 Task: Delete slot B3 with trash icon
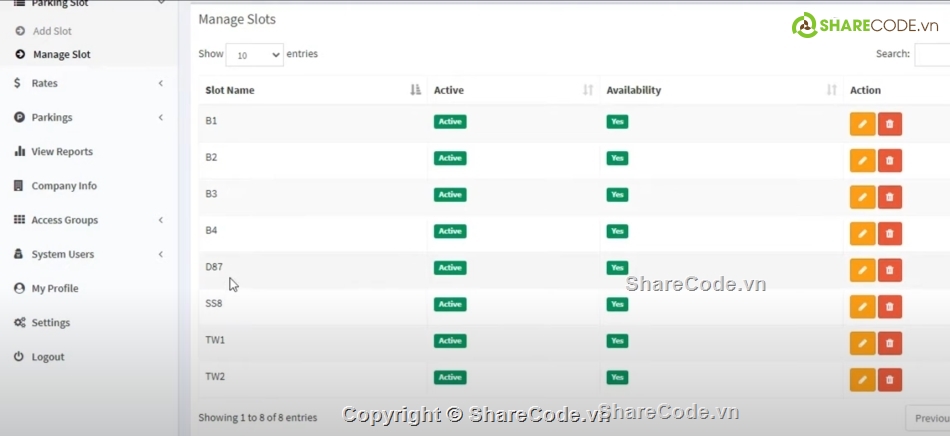[889, 197]
